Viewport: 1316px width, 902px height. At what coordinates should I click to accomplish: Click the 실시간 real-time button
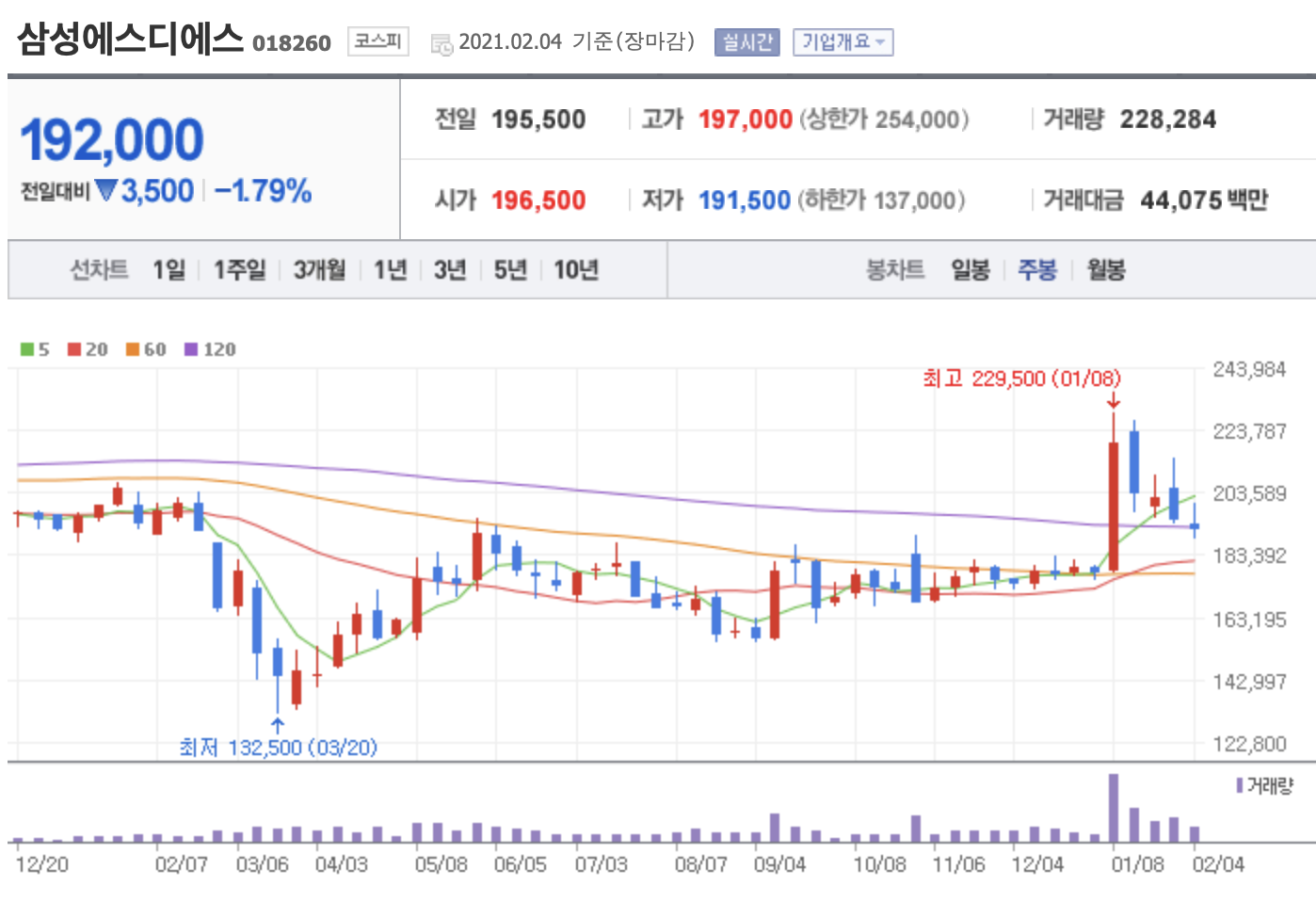coord(747,42)
